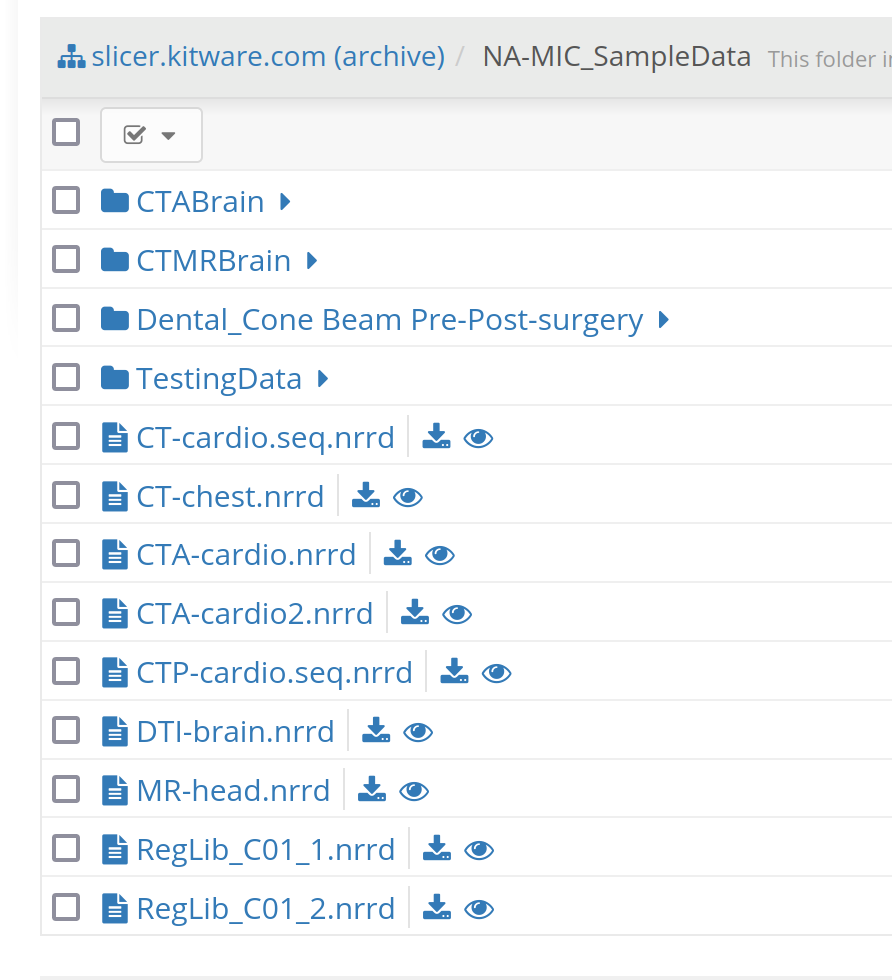The height and width of the screenshot is (980, 892).
Task: Expand the CTABrain folder chevron
Action: [x=284, y=200]
